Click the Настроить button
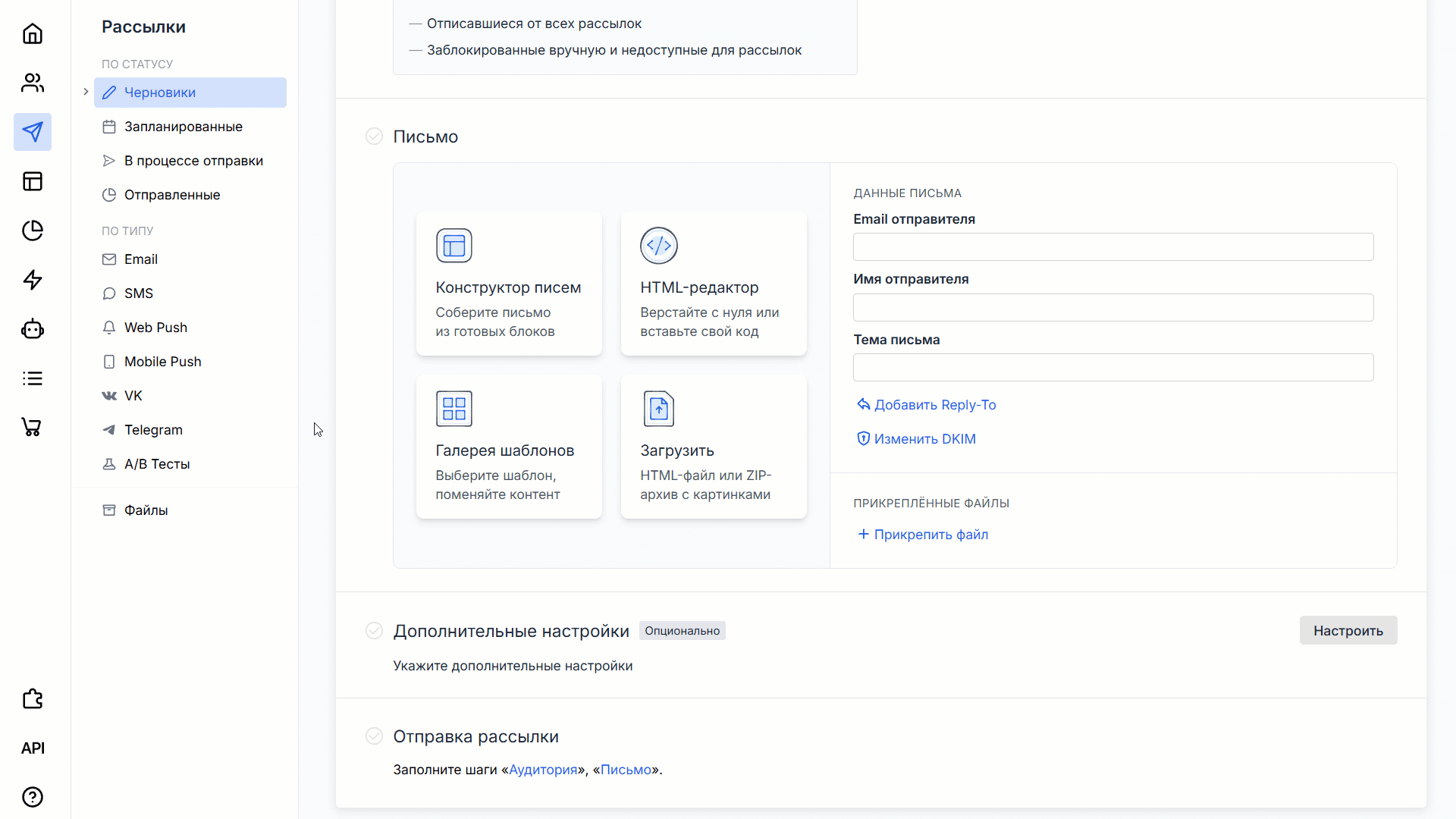The width and height of the screenshot is (1456, 819). (x=1348, y=630)
